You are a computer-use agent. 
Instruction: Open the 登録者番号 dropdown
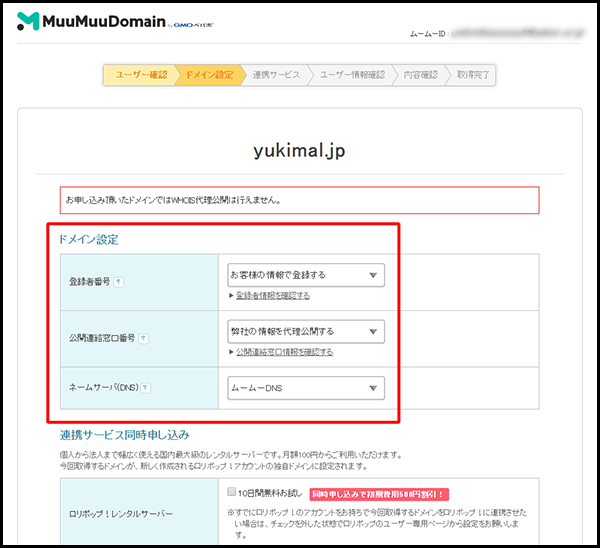click(x=305, y=275)
